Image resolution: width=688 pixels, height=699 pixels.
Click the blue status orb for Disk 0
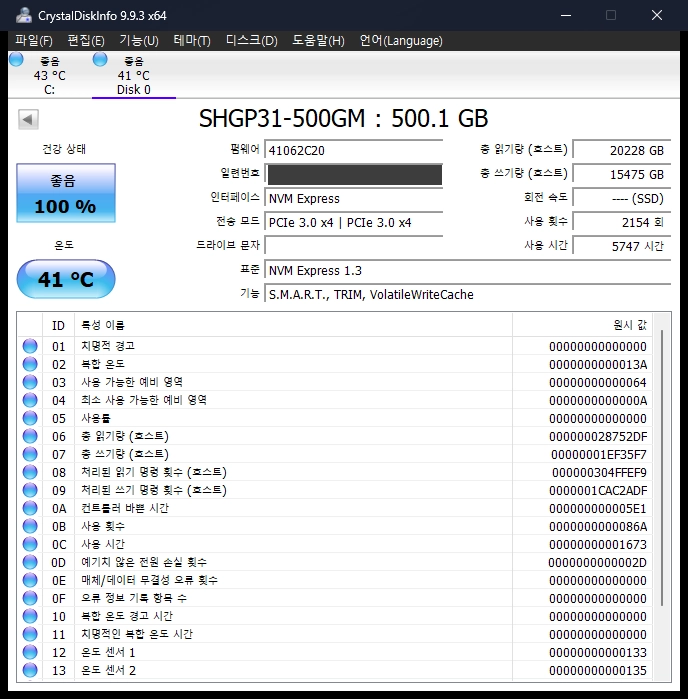coord(100,59)
